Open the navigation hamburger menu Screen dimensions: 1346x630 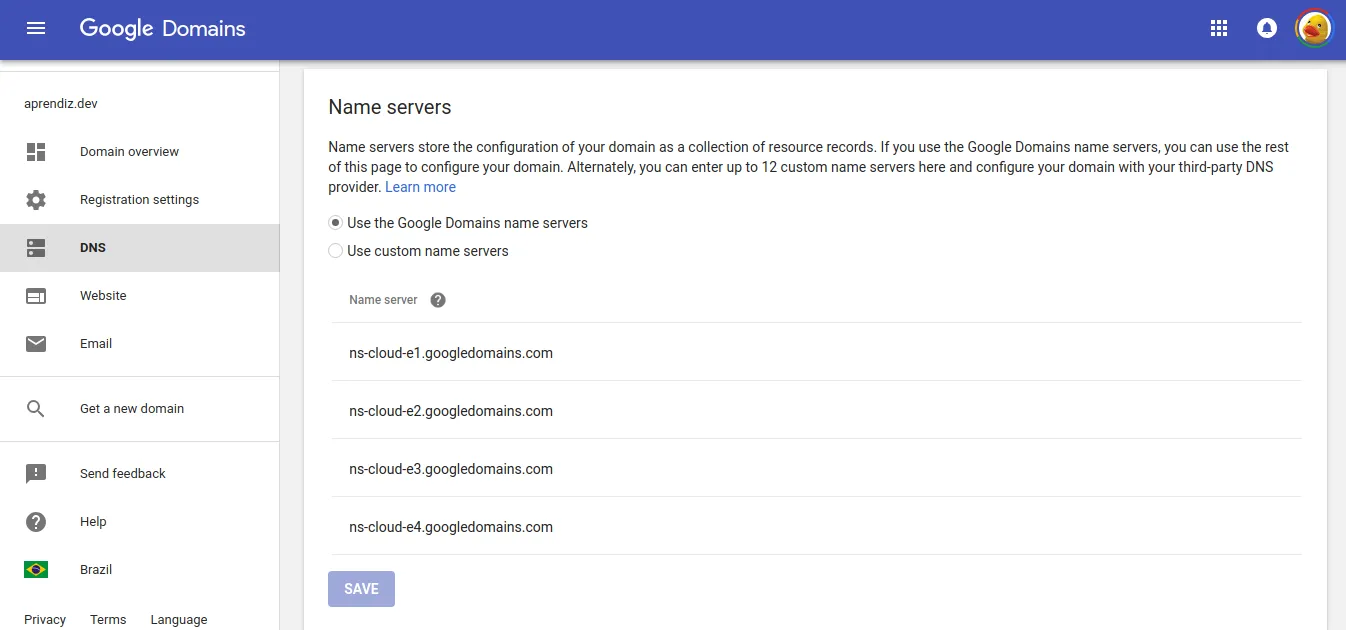(36, 28)
